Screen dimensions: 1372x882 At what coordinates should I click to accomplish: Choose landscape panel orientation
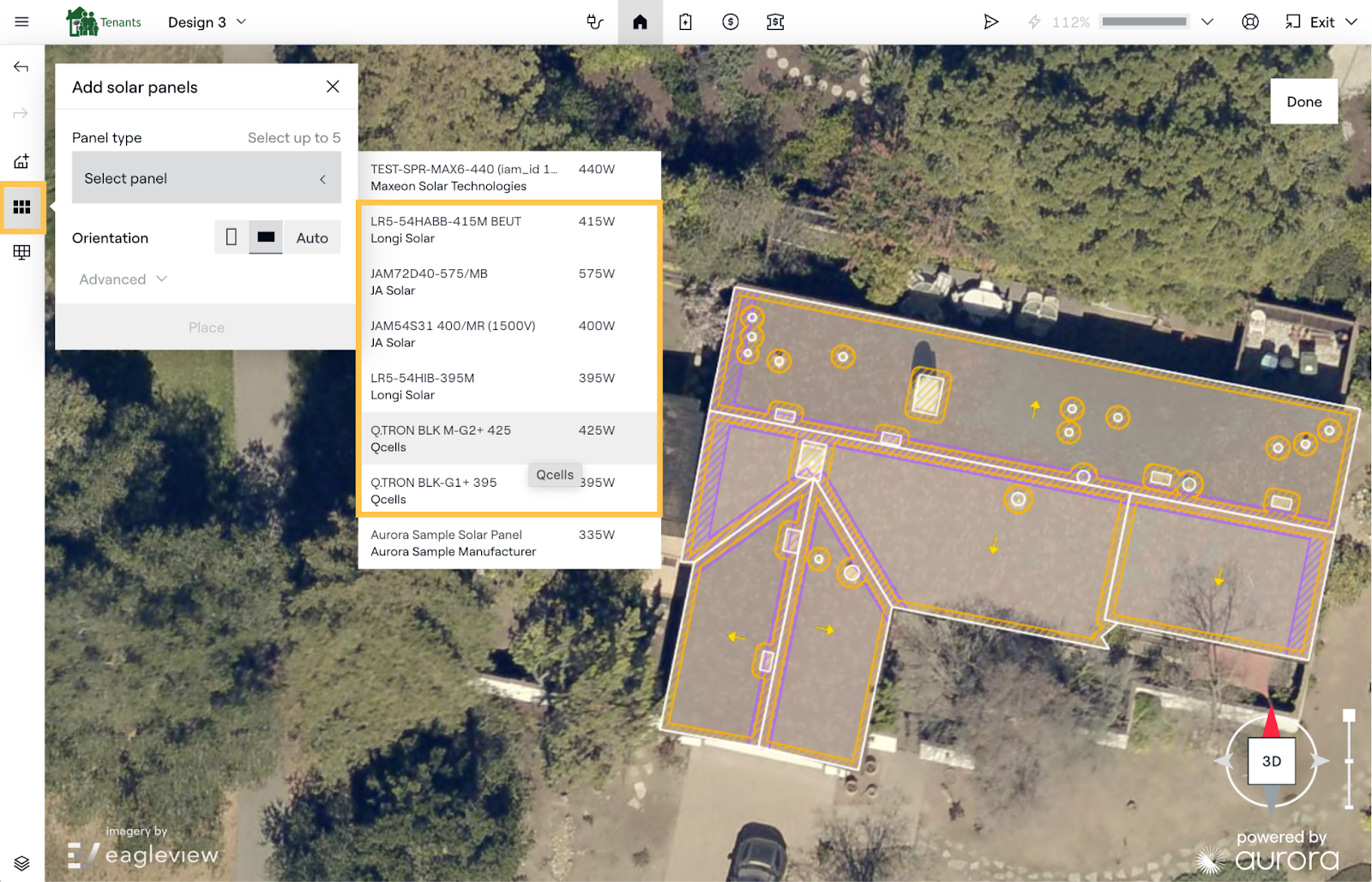[x=266, y=237]
